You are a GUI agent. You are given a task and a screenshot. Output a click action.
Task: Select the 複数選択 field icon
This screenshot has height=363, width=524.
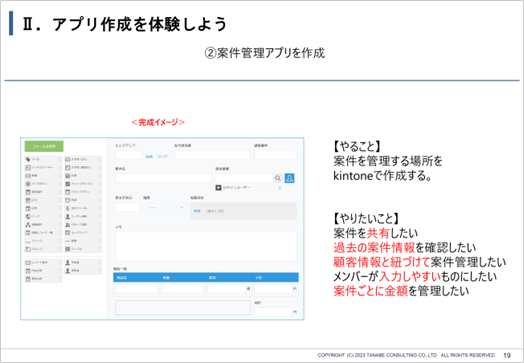pos(28,192)
